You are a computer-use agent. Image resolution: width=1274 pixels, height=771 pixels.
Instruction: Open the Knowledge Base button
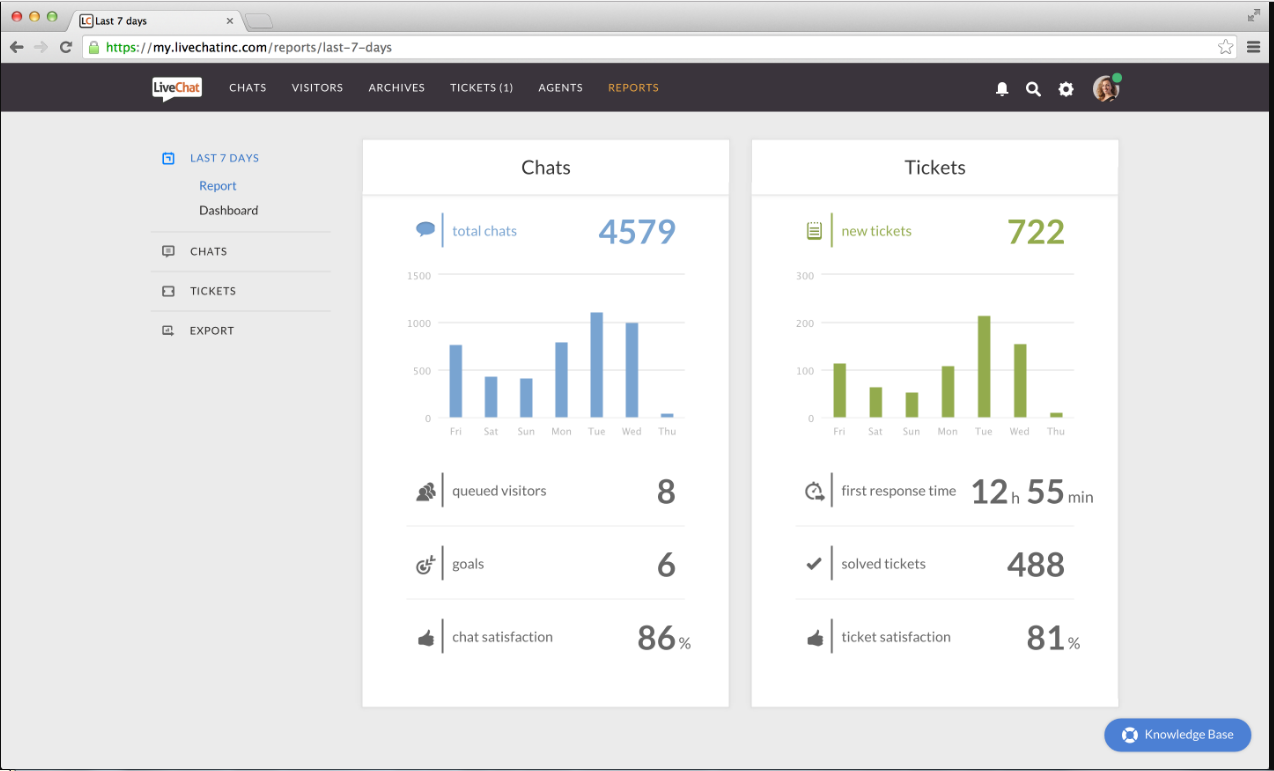(x=1177, y=735)
